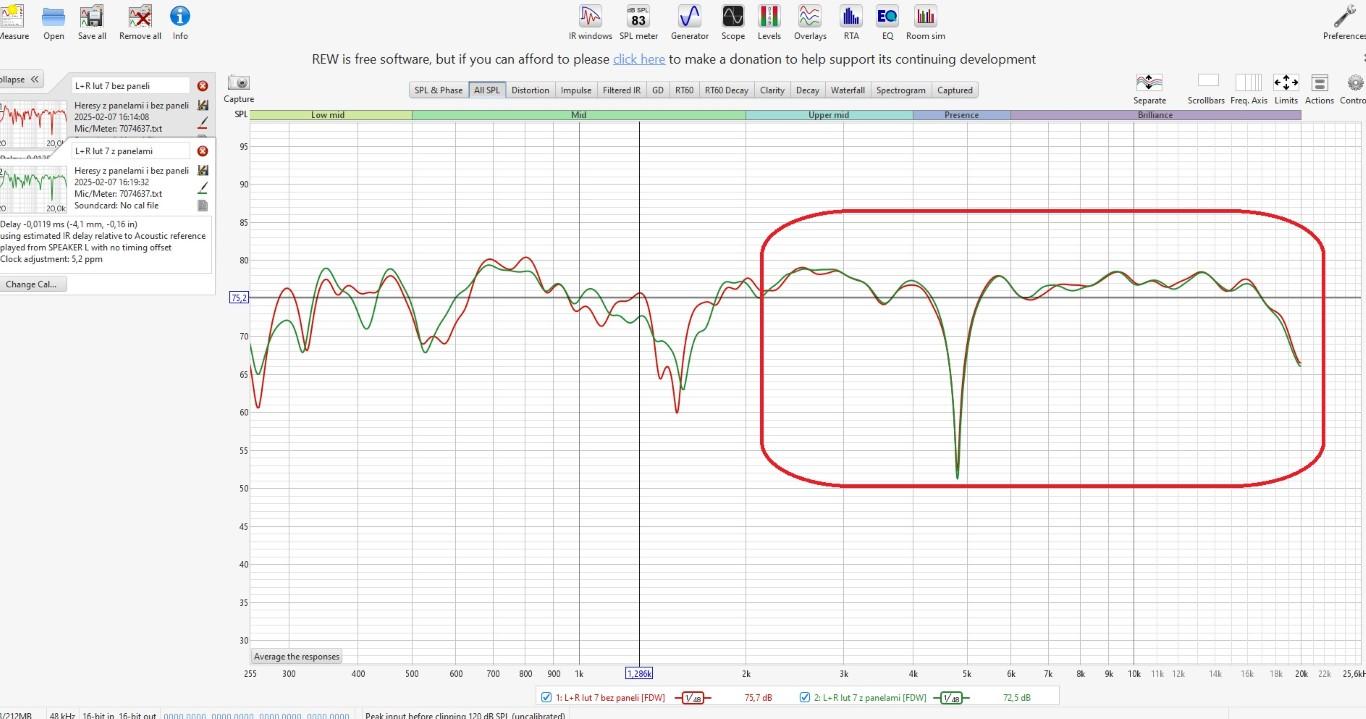Open Preferences wrench icon
The height and width of the screenshot is (719, 1366).
[x=1345, y=16]
